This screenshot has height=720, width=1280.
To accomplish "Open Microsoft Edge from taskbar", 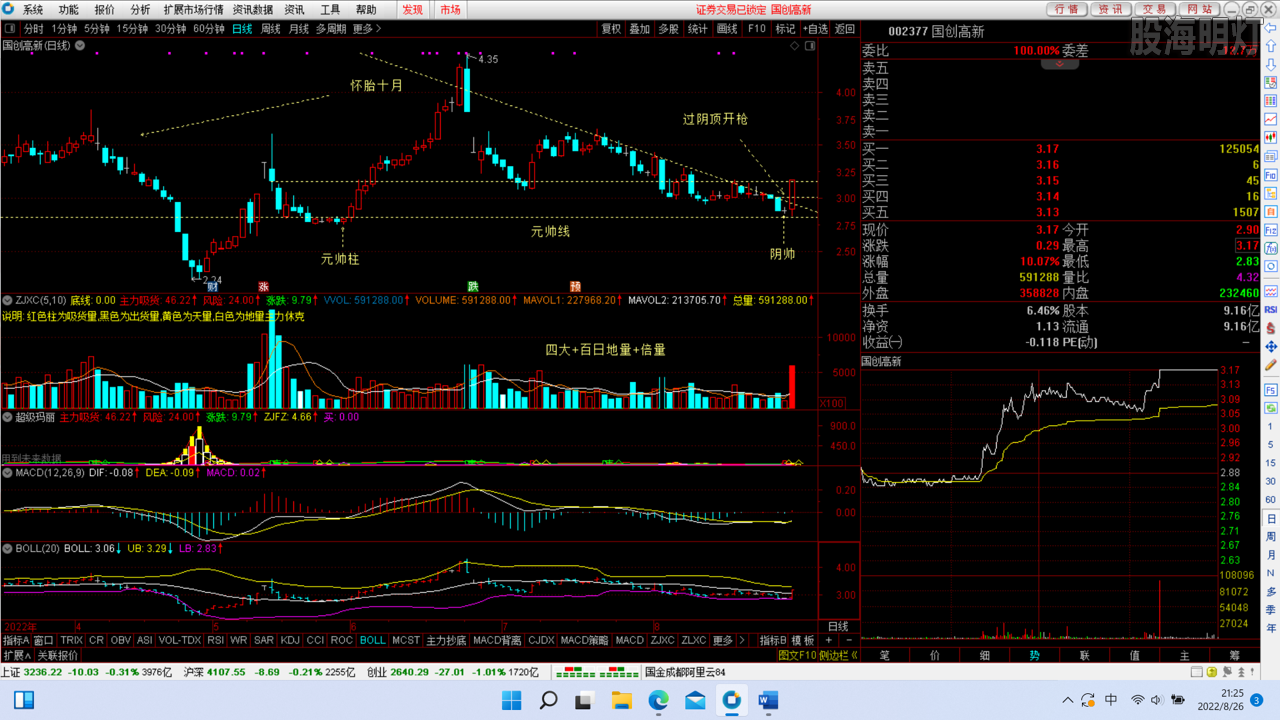I will pos(658,699).
